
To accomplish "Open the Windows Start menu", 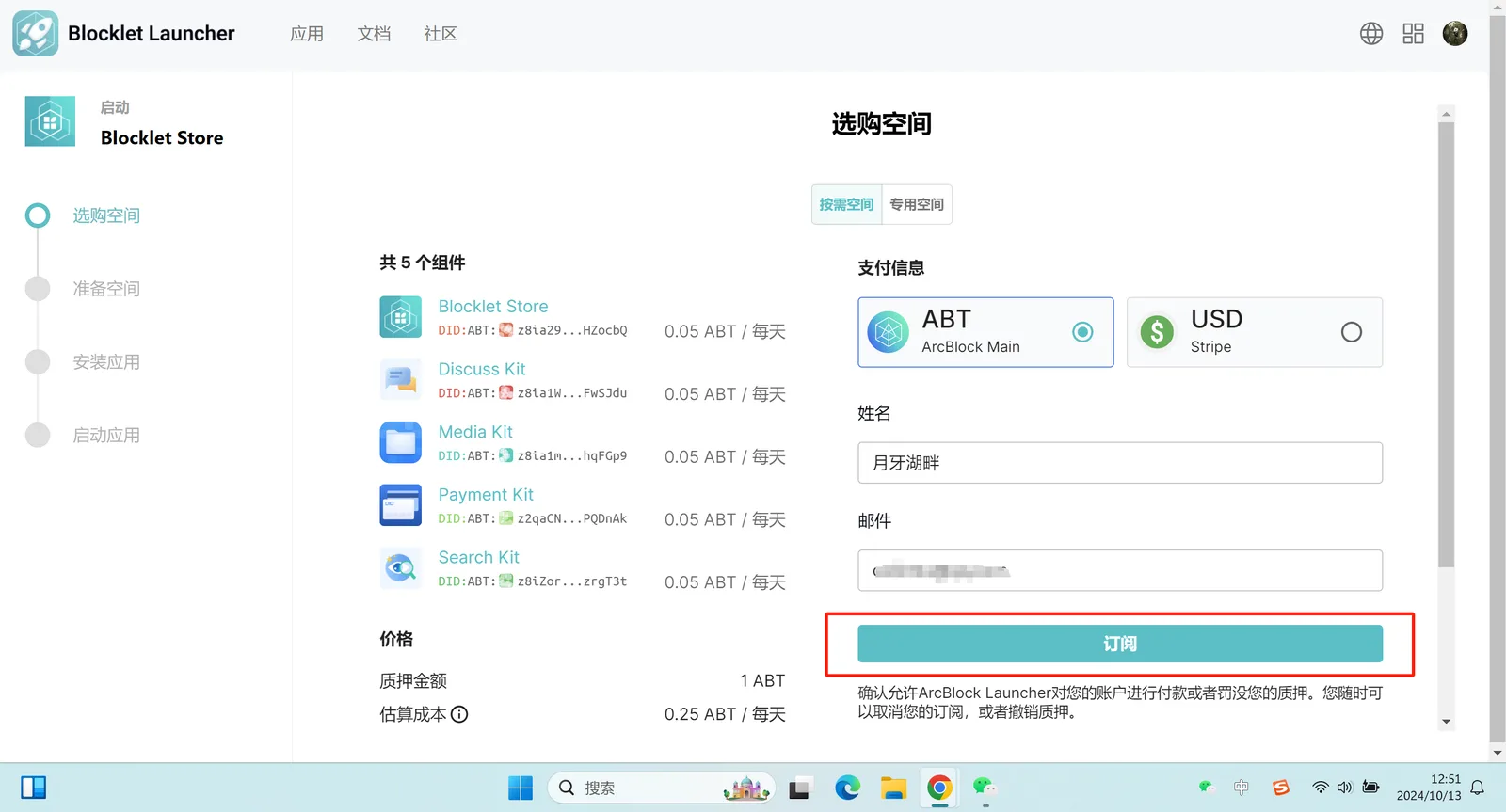I will [x=521, y=788].
